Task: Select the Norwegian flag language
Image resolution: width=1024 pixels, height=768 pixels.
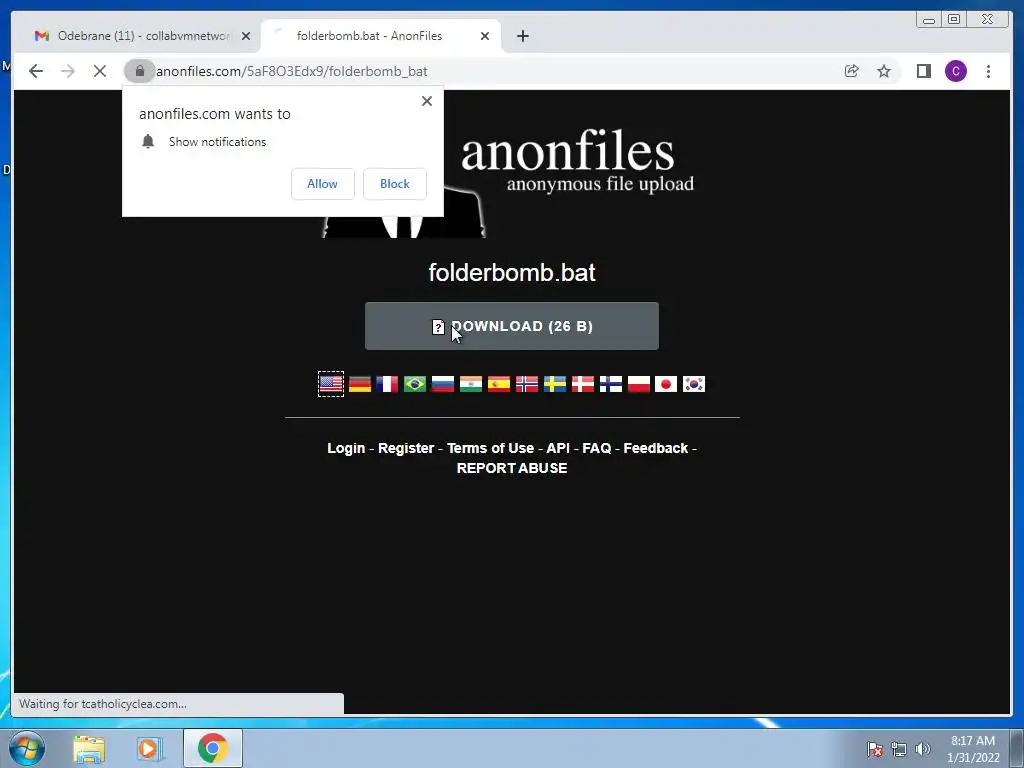Action: [527, 384]
